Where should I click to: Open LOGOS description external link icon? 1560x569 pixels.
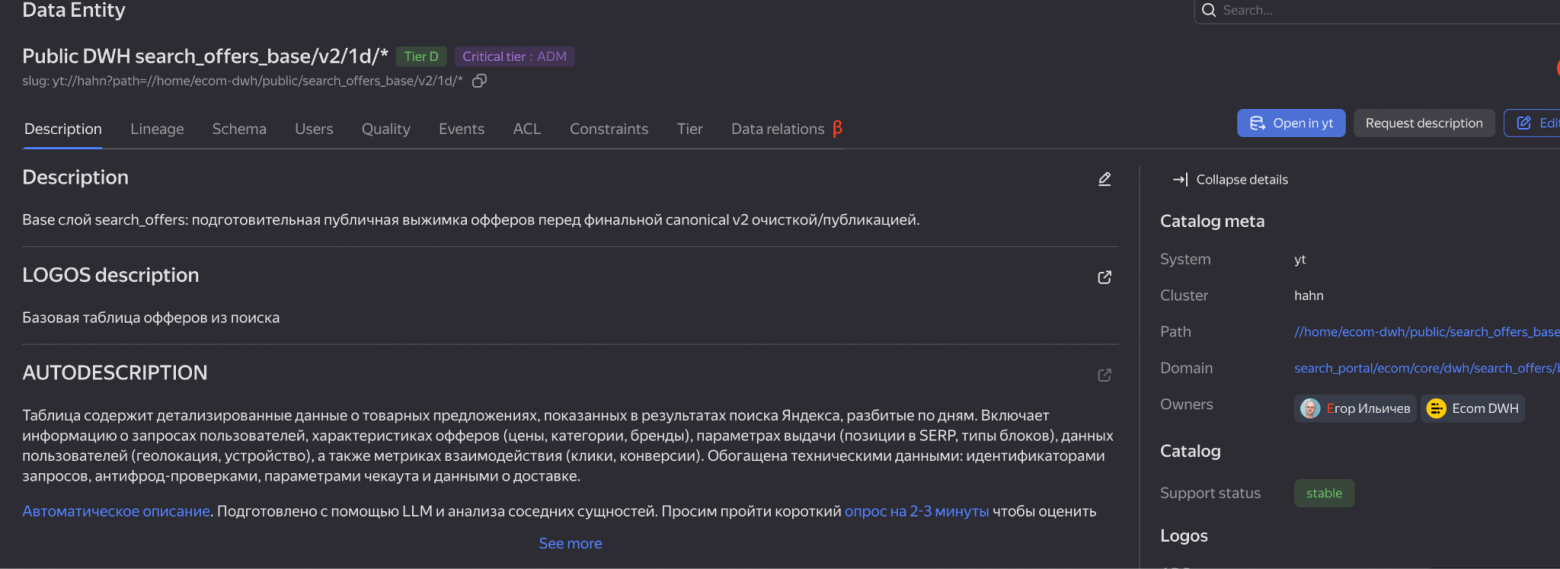(x=1104, y=277)
